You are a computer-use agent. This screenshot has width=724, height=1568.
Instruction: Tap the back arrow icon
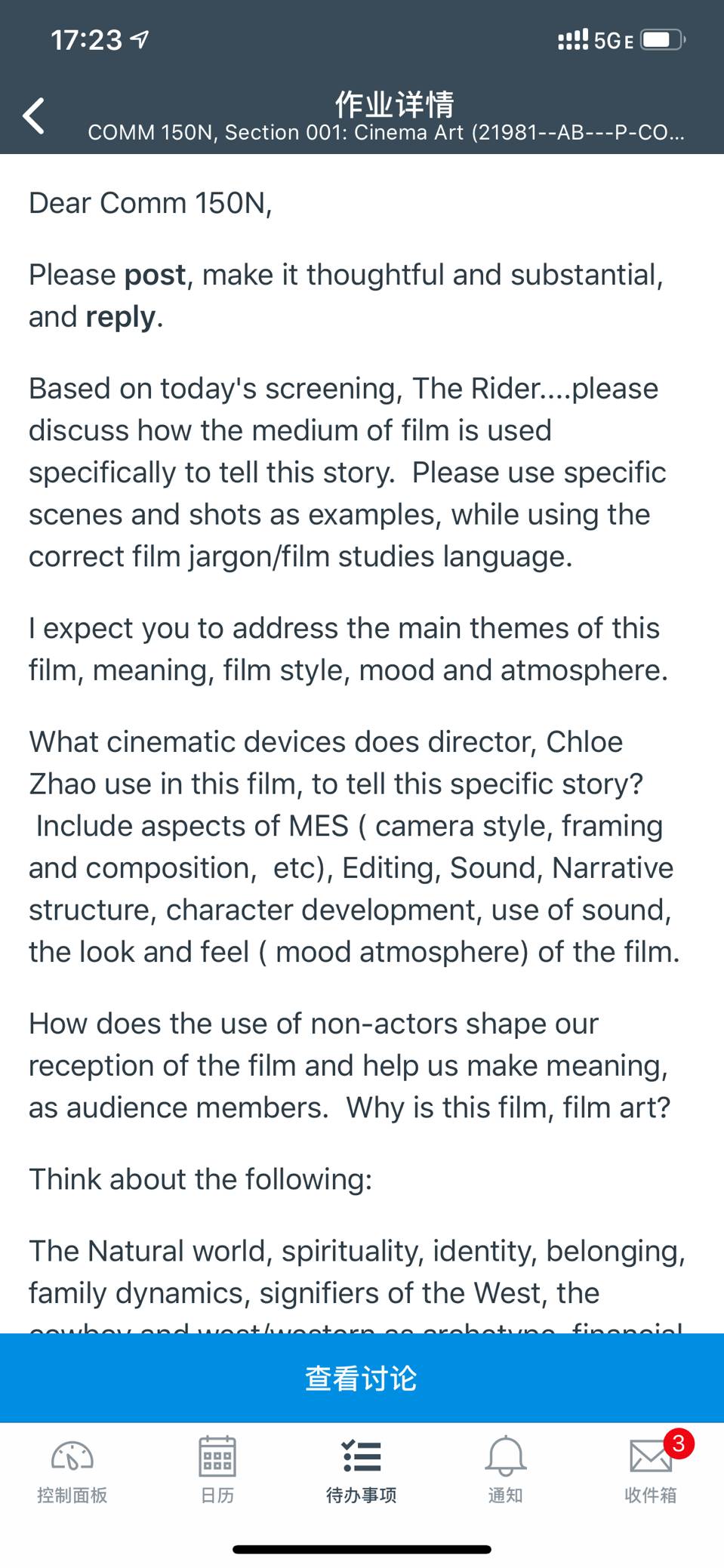(x=34, y=116)
